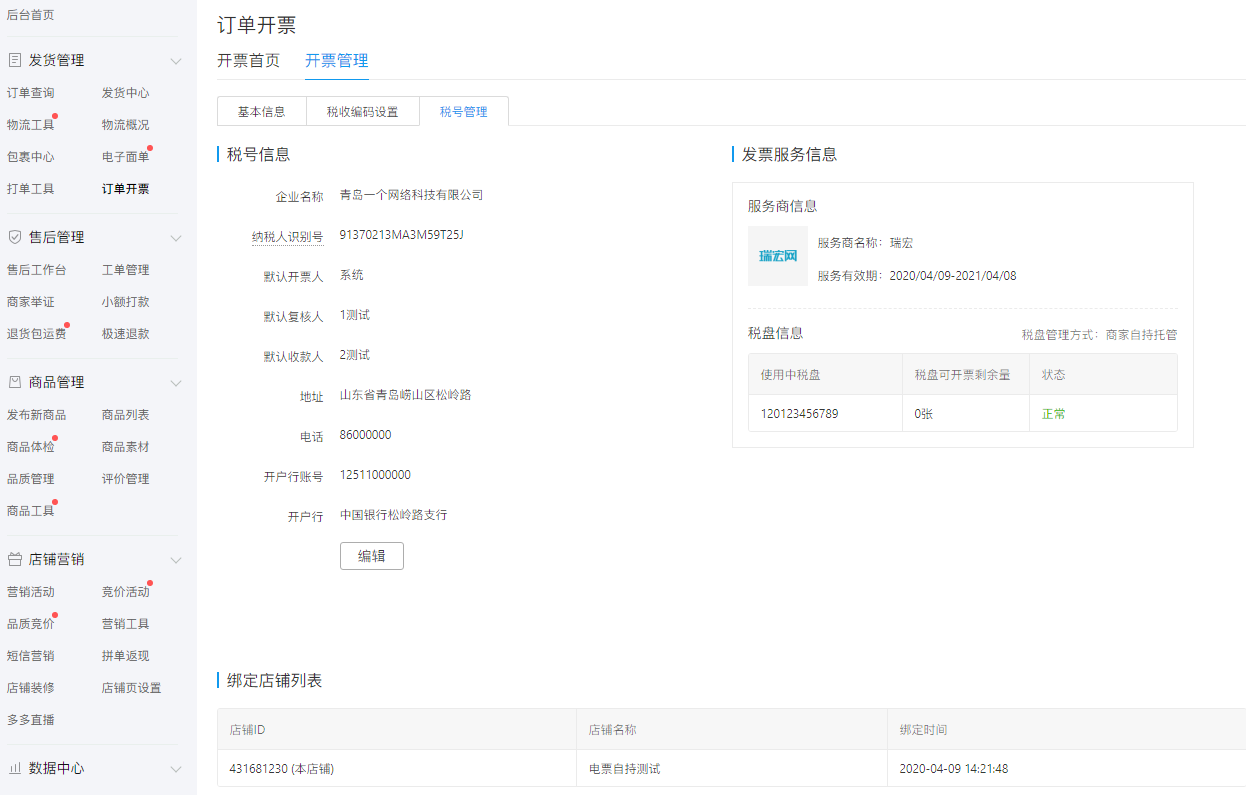Screen dimensions: 1246x795
Task: Click the 纳税人识别号 field label
Action: [x=288, y=237]
